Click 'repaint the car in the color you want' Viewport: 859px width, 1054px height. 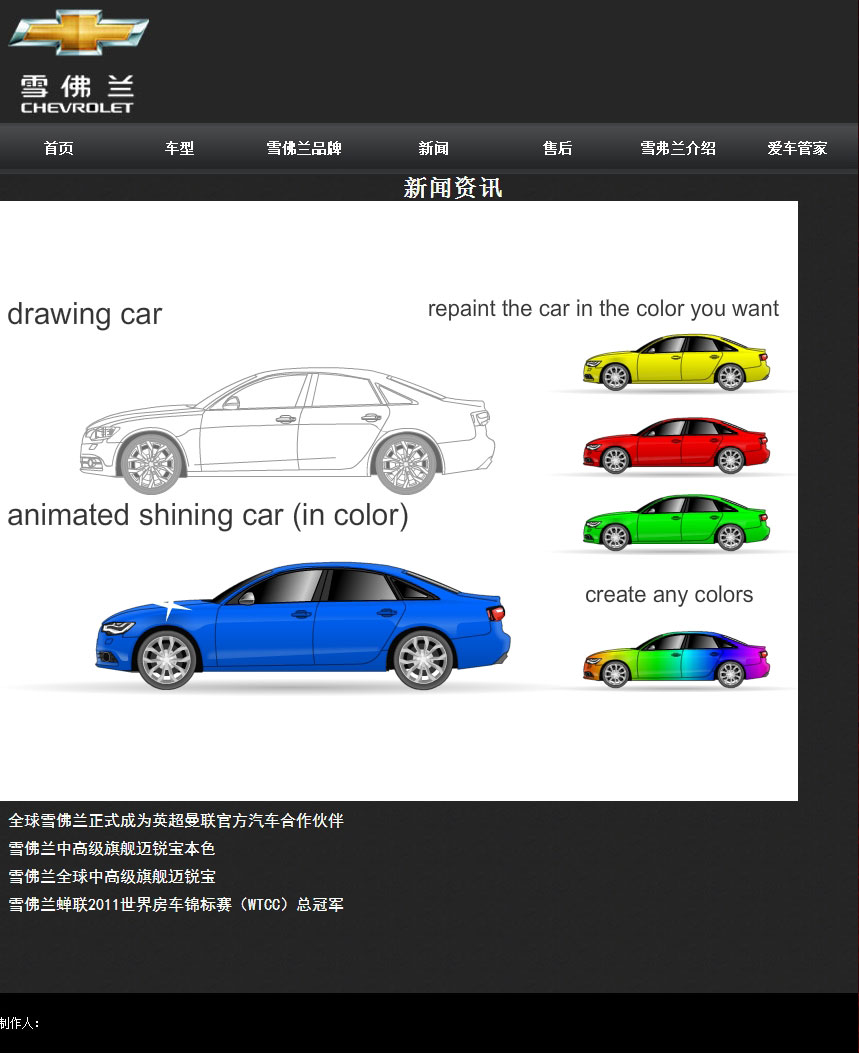coord(603,309)
